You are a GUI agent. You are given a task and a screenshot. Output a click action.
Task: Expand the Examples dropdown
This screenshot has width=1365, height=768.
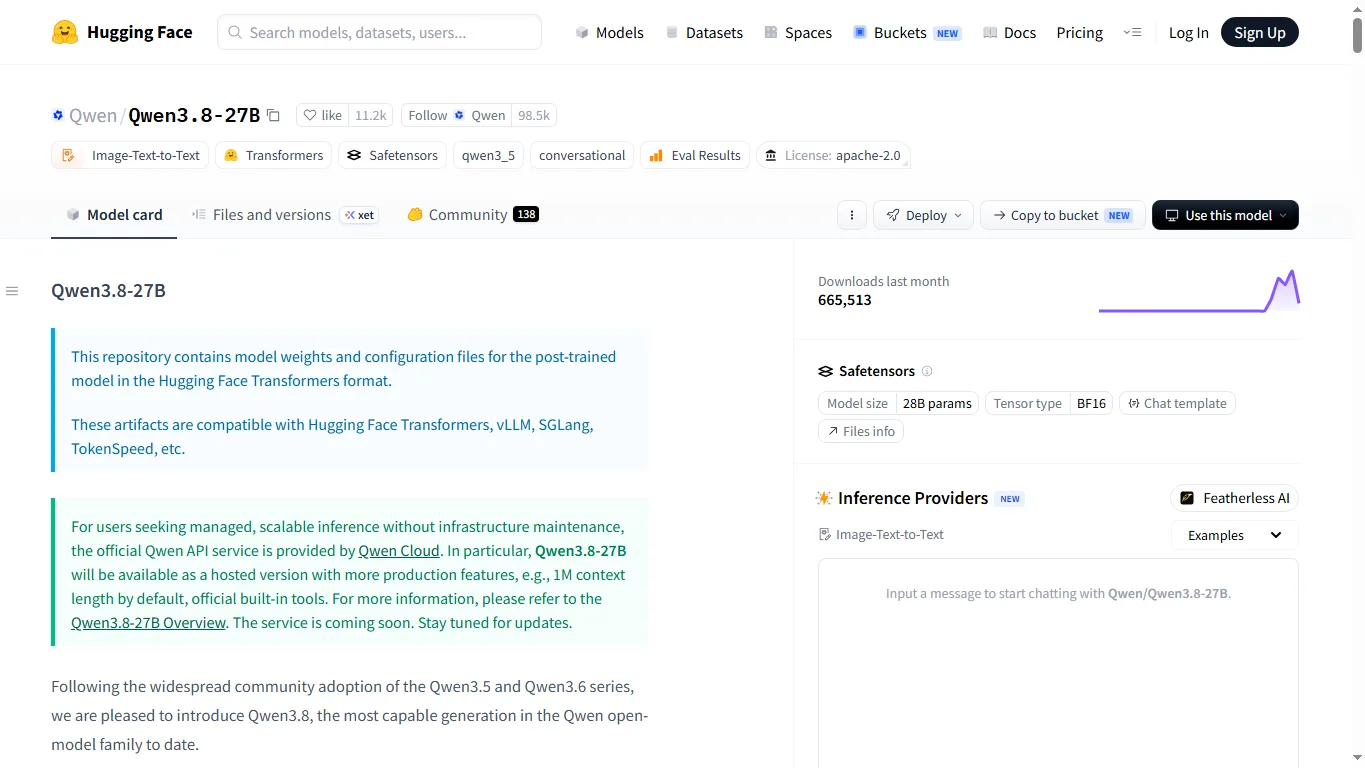1235,535
